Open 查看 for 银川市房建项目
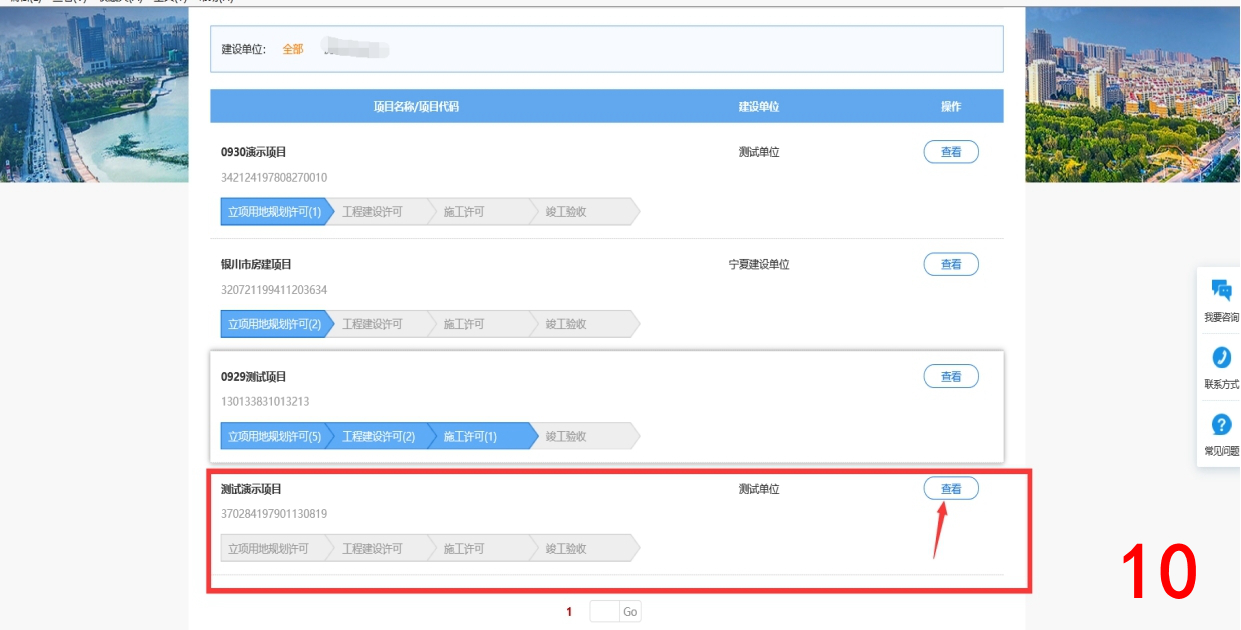The image size is (1241, 630). (950, 264)
